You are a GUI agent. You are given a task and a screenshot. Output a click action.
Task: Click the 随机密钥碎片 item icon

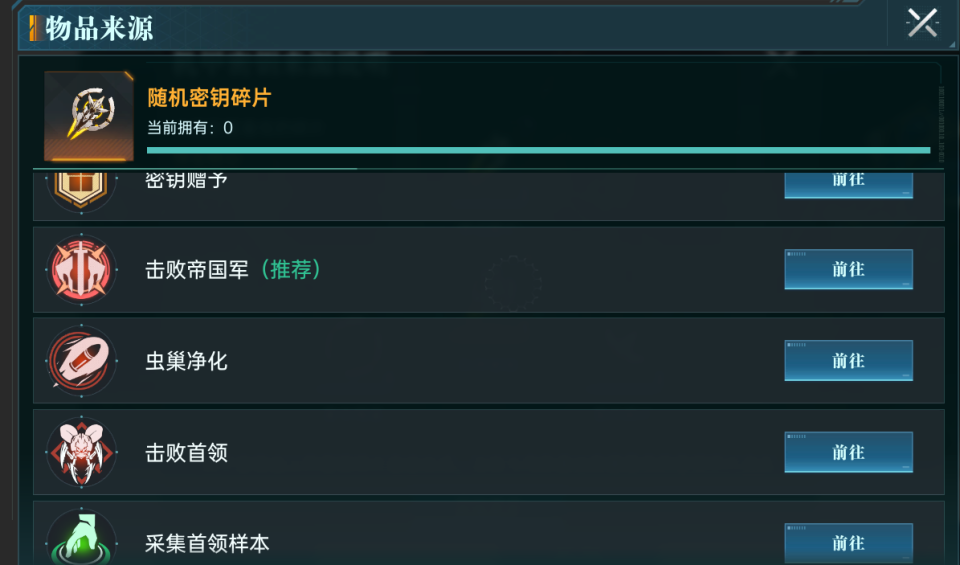click(x=89, y=116)
